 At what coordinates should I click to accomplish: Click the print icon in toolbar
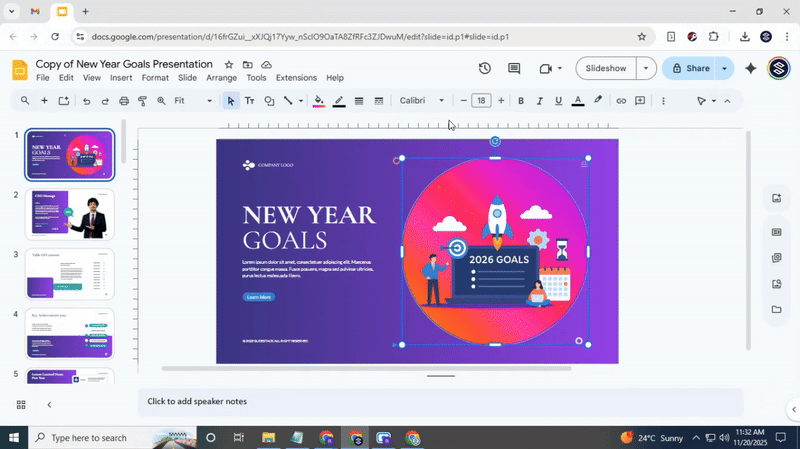(x=124, y=101)
